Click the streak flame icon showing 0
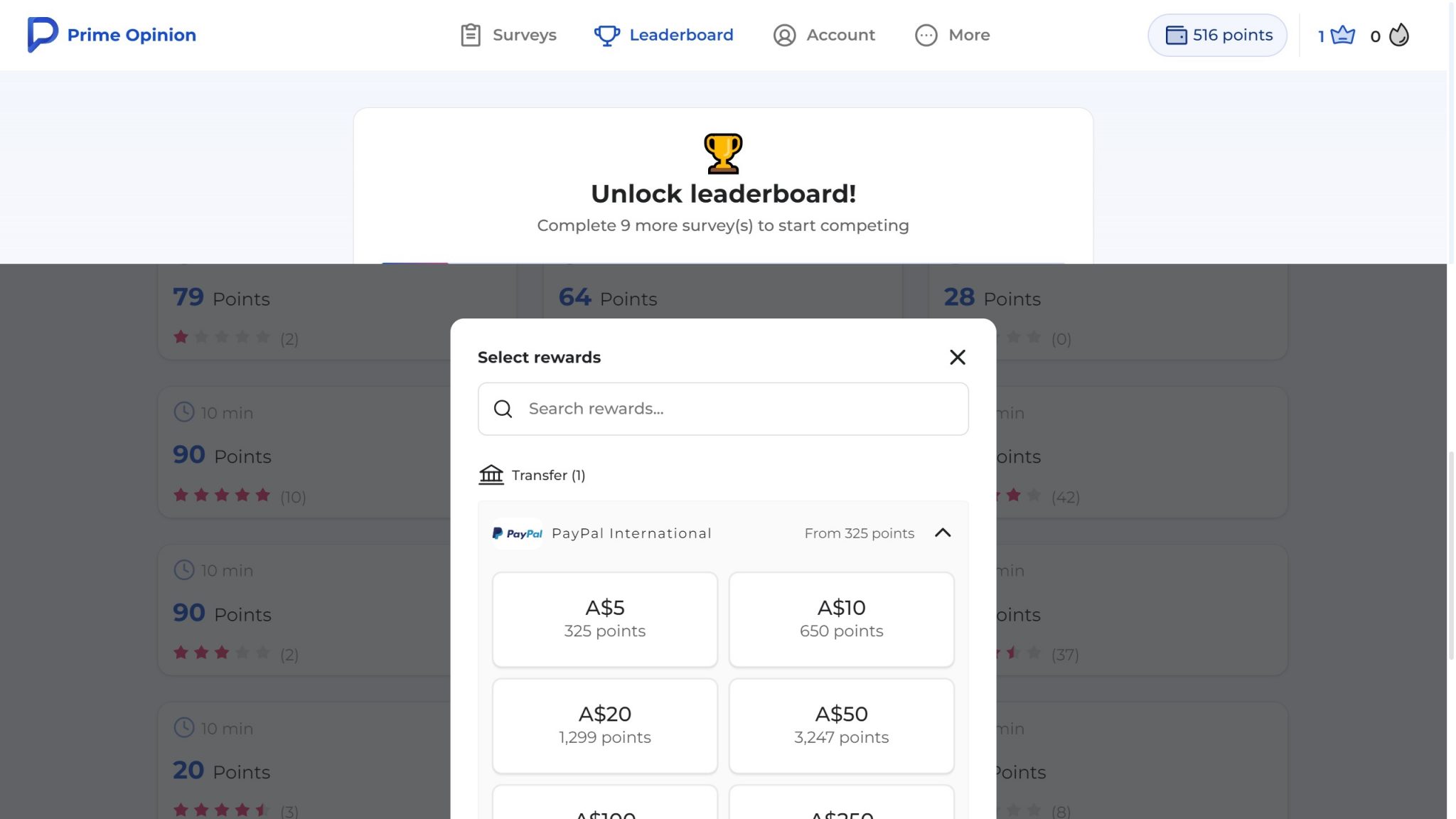 click(1398, 34)
